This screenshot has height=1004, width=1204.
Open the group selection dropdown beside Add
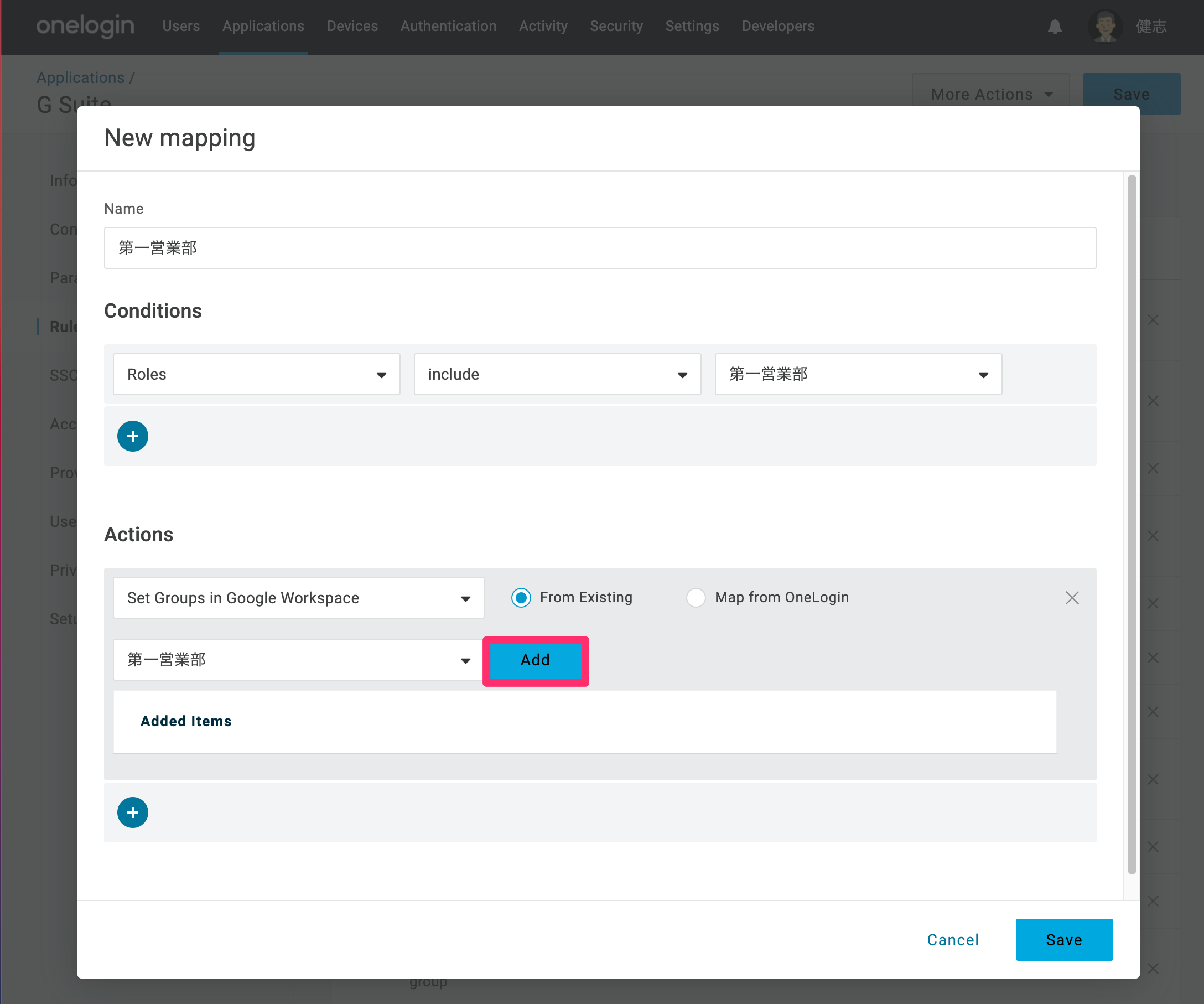coord(298,660)
